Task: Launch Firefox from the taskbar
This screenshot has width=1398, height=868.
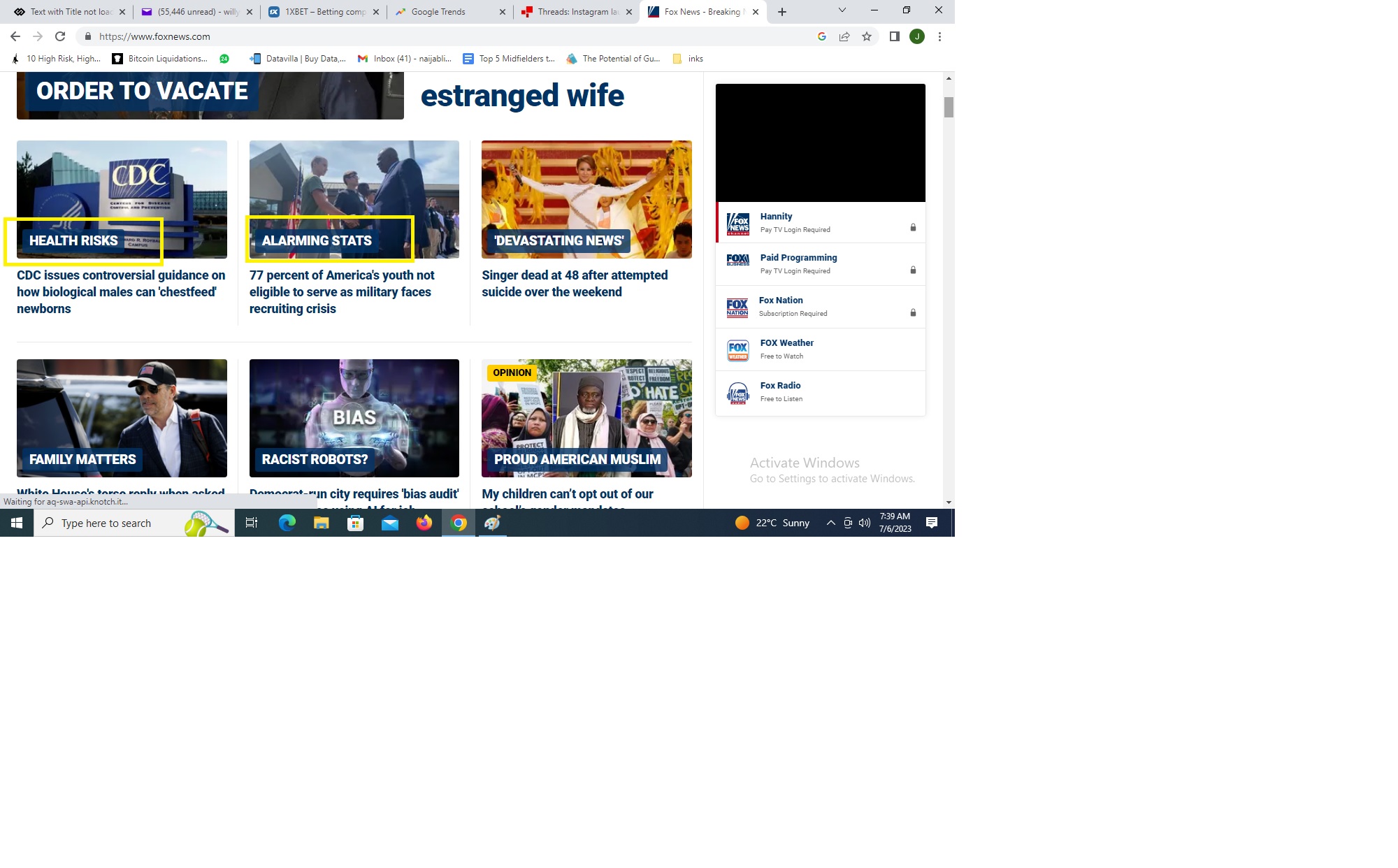Action: 424,523
